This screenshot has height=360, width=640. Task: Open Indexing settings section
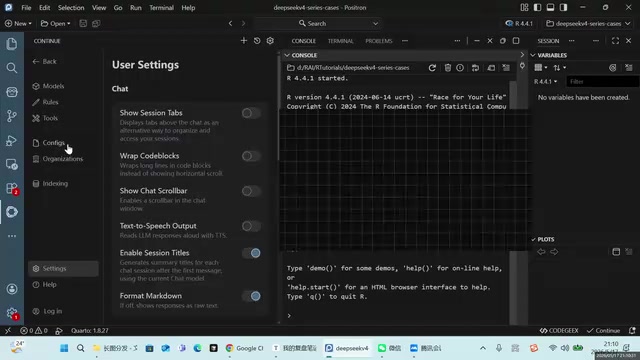tap(50, 184)
